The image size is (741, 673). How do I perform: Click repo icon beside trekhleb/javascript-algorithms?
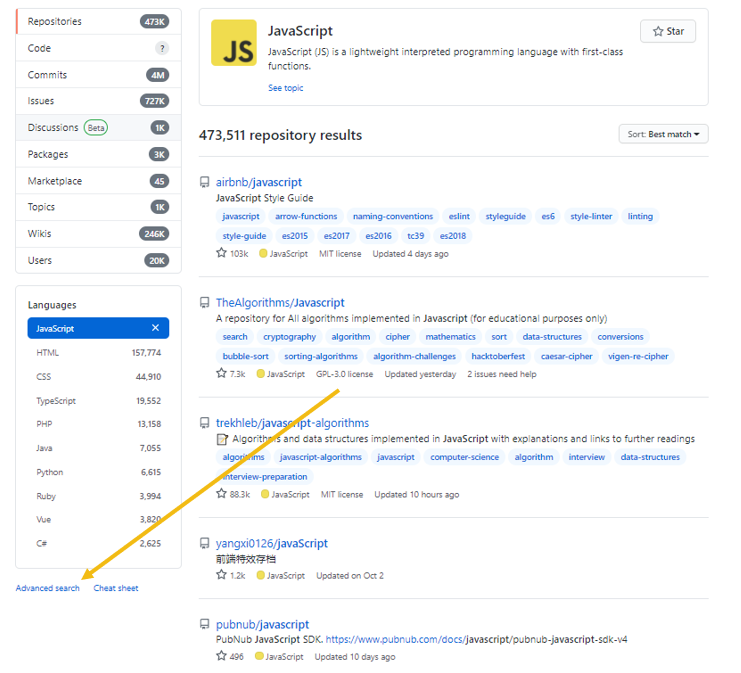pos(205,423)
